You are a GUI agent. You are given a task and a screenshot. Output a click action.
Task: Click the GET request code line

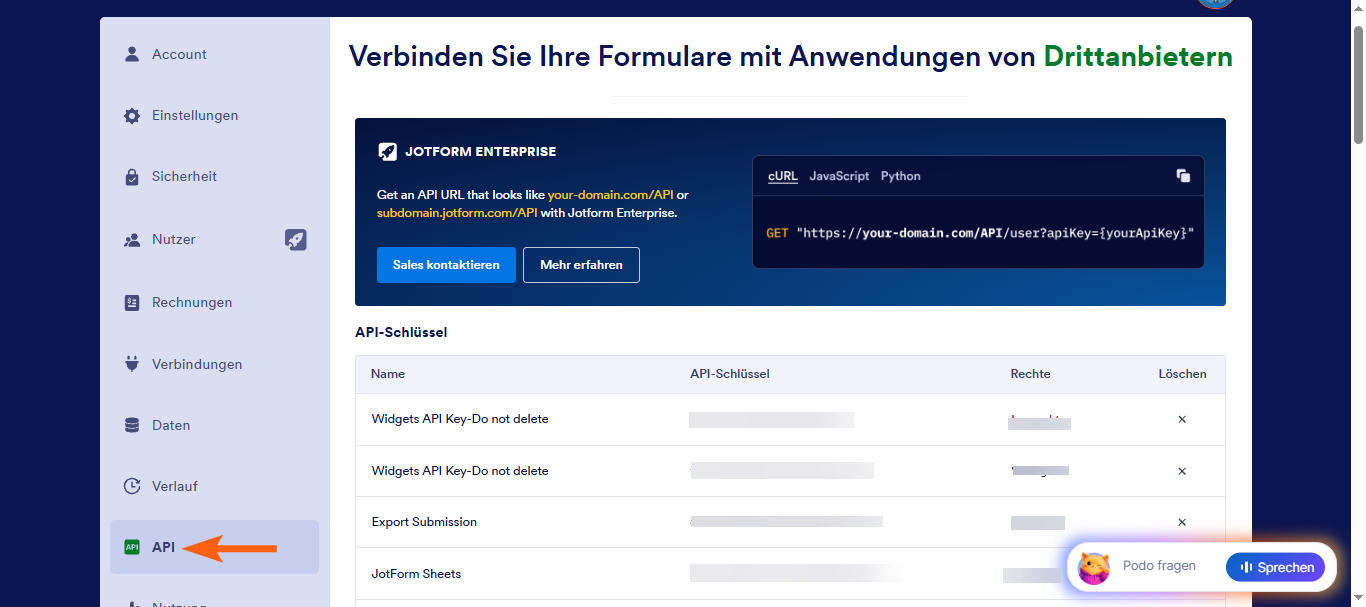[x=980, y=232]
